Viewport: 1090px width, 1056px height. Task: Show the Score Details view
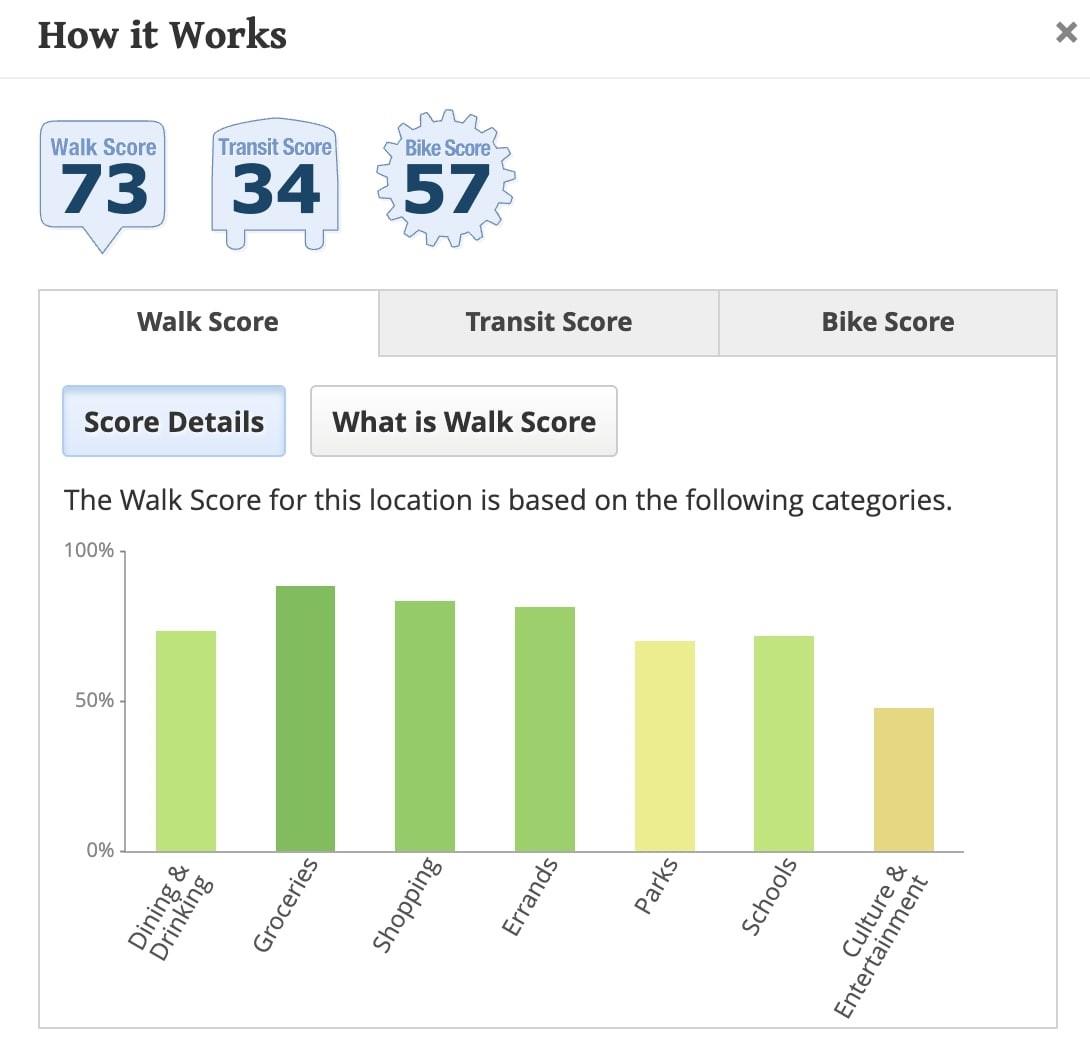174,421
